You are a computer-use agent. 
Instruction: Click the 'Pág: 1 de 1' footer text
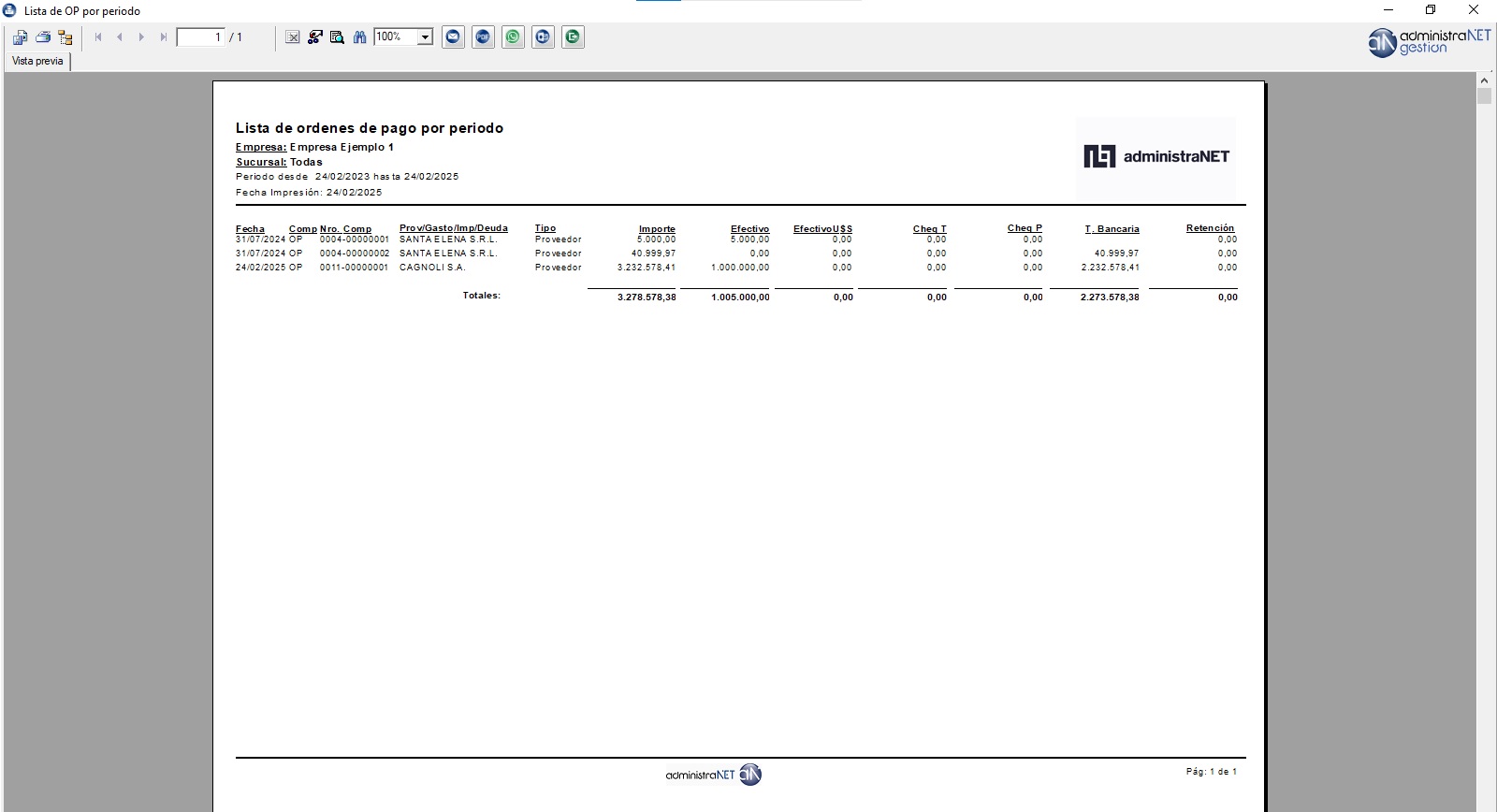(x=1212, y=772)
